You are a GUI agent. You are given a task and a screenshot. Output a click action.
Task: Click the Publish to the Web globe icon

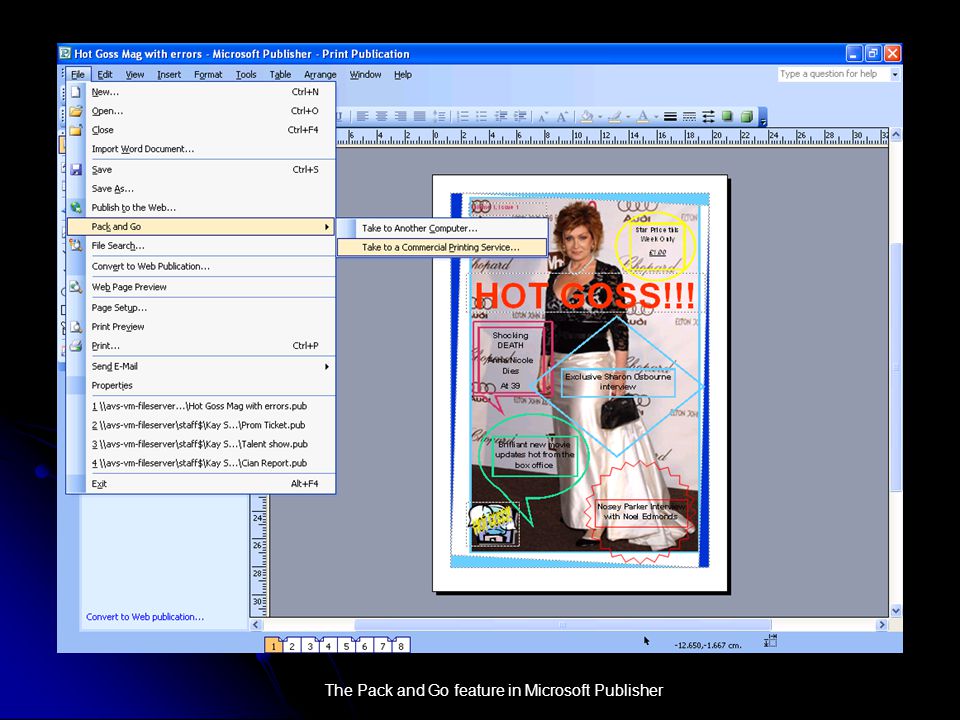[x=75, y=208]
